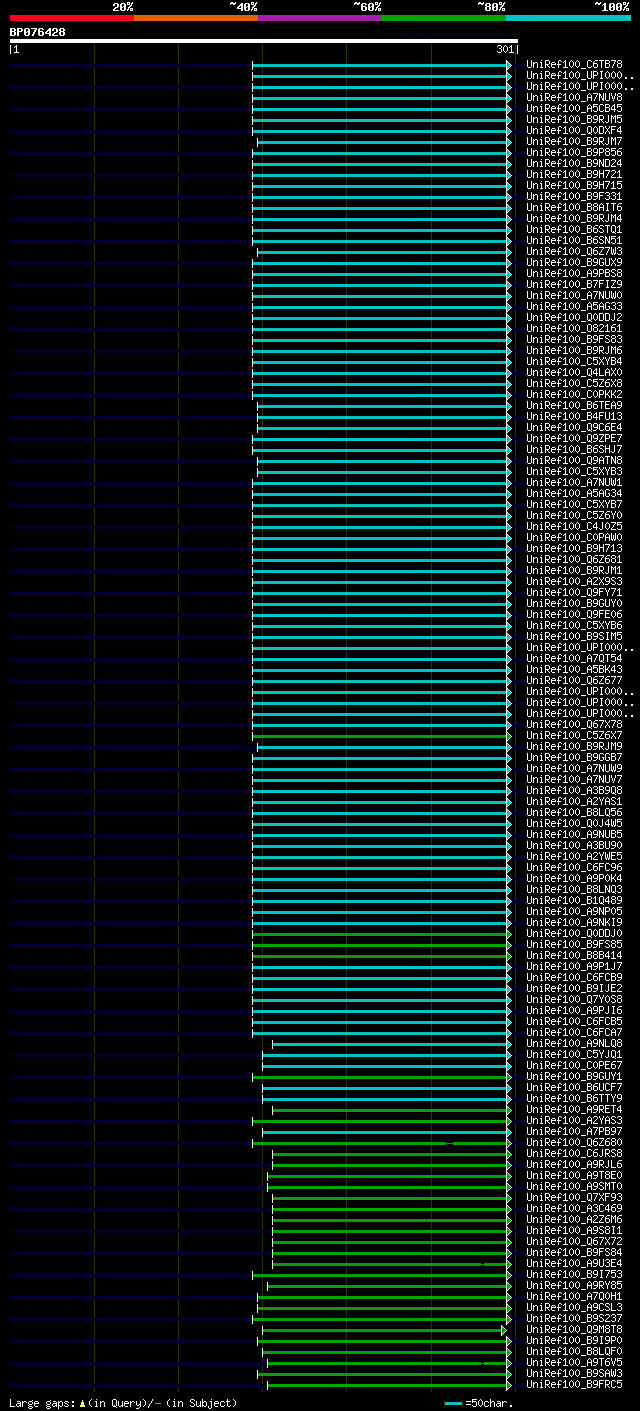Screen dimensions: 640x1411
Task: Select the hit label UniRef100_Q94TN8
Action: tap(574, 461)
